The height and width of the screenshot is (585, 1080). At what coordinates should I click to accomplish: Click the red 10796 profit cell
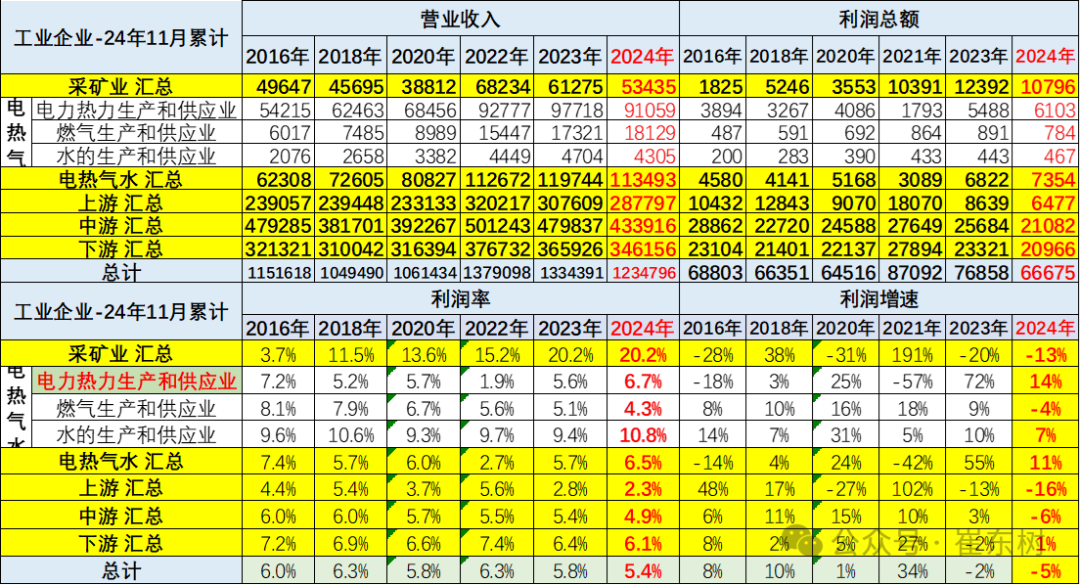(x=1046, y=87)
